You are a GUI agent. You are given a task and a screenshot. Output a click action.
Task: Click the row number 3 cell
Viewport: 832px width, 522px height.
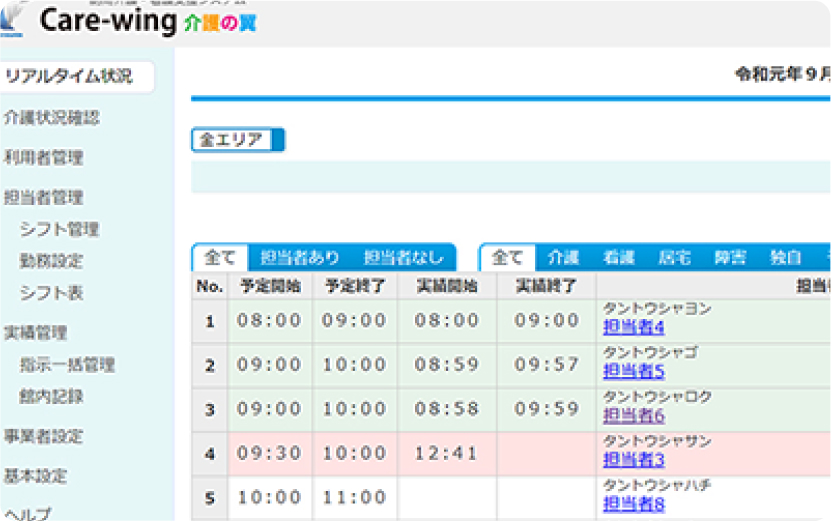coord(210,410)
